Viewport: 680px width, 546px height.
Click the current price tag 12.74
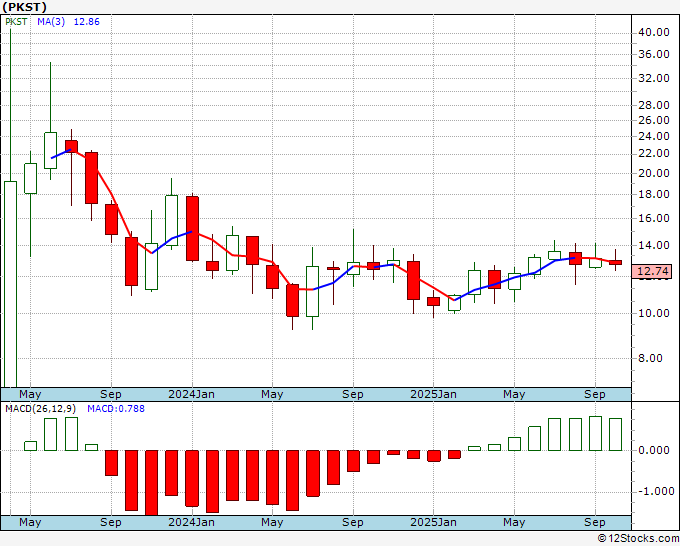653,271
